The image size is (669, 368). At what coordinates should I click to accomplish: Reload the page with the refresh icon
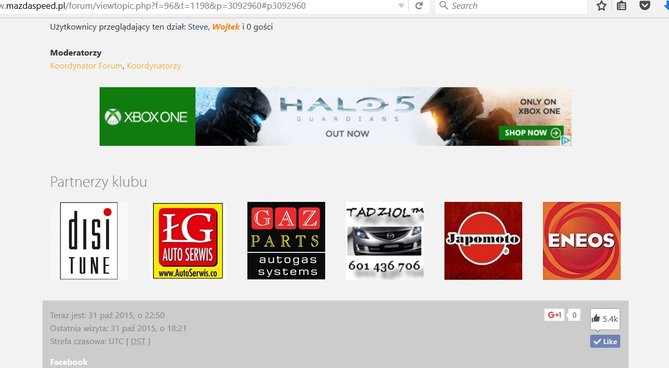[419, 6]
